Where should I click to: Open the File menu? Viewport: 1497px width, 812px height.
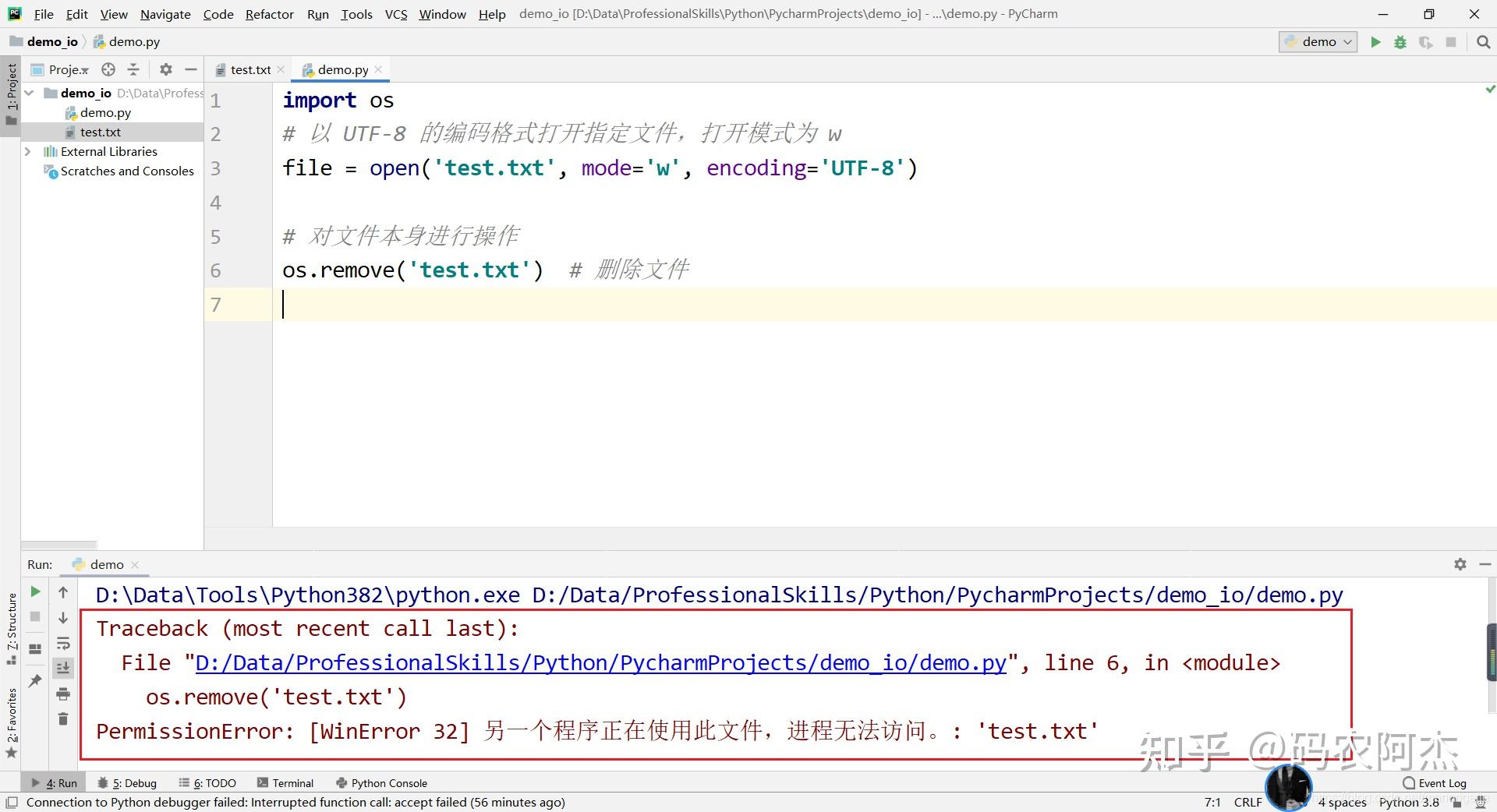tap(44, 14)
